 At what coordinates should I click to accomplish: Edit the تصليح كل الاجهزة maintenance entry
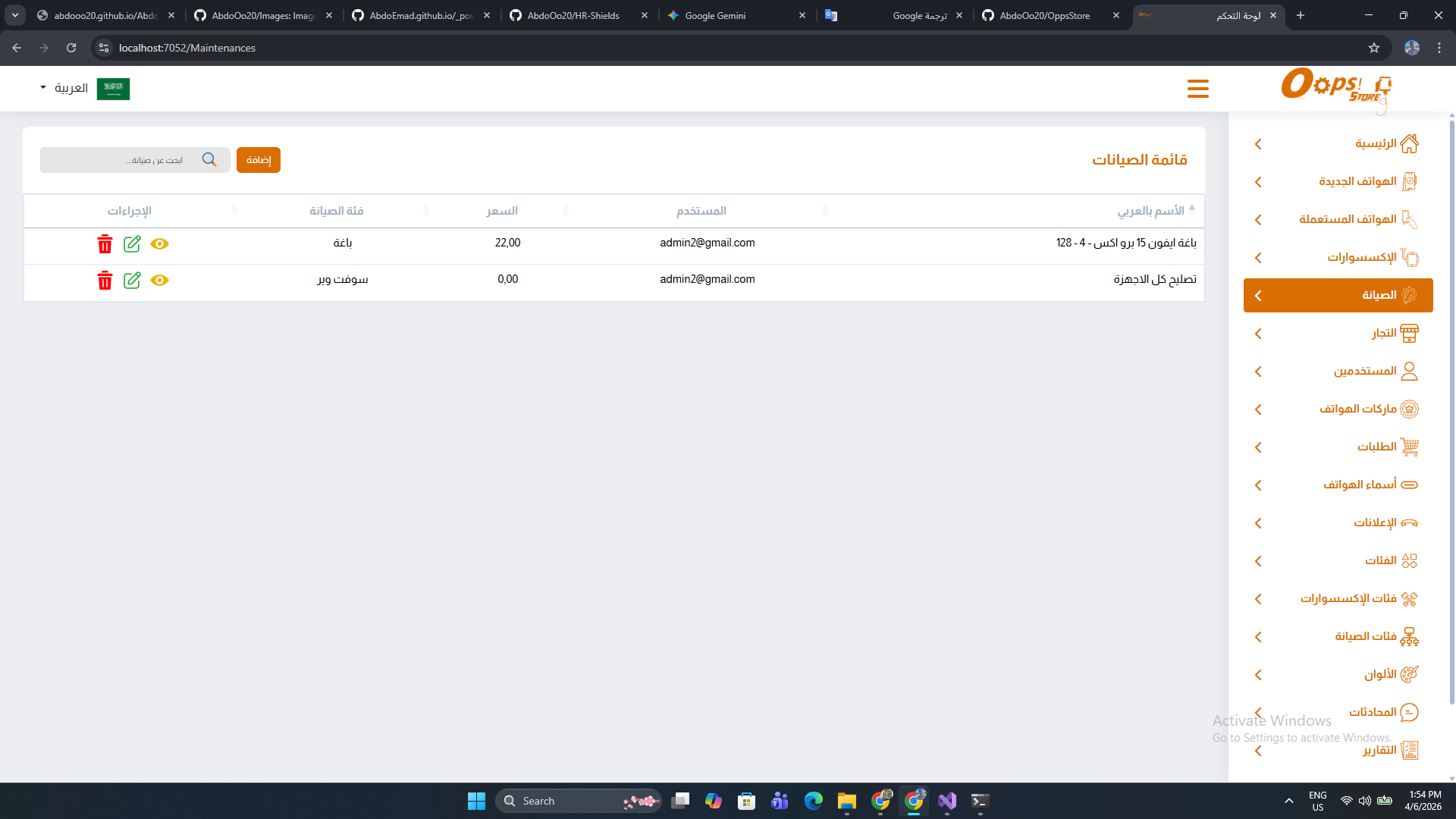point(132,281)
